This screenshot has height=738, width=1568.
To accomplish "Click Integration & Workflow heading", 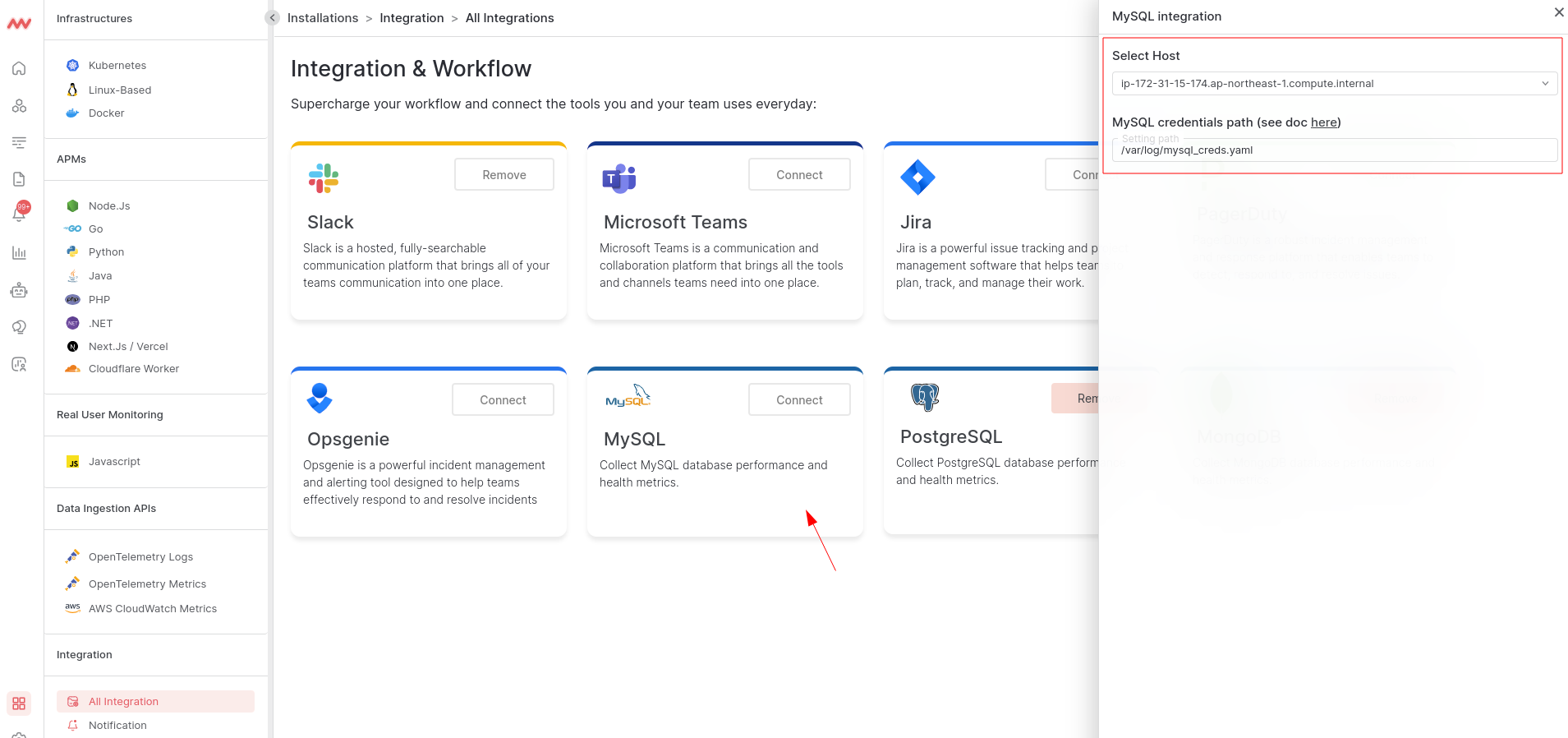I will tap(411, 69).
